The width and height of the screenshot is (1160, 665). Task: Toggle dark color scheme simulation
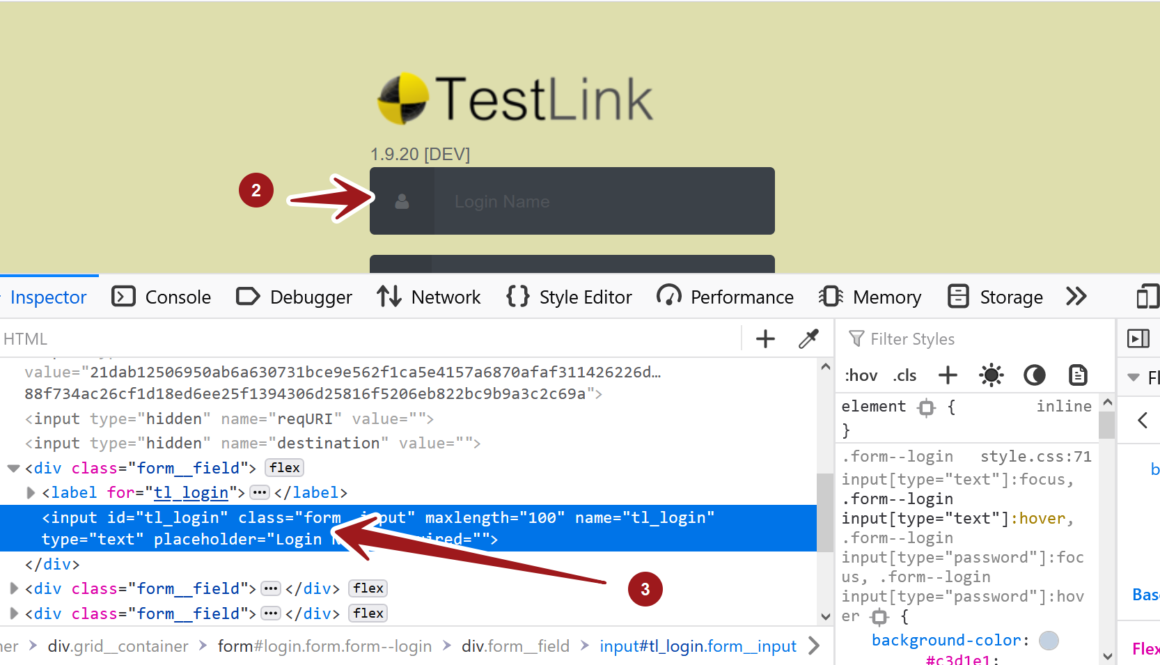click(x=1034, y=376)
